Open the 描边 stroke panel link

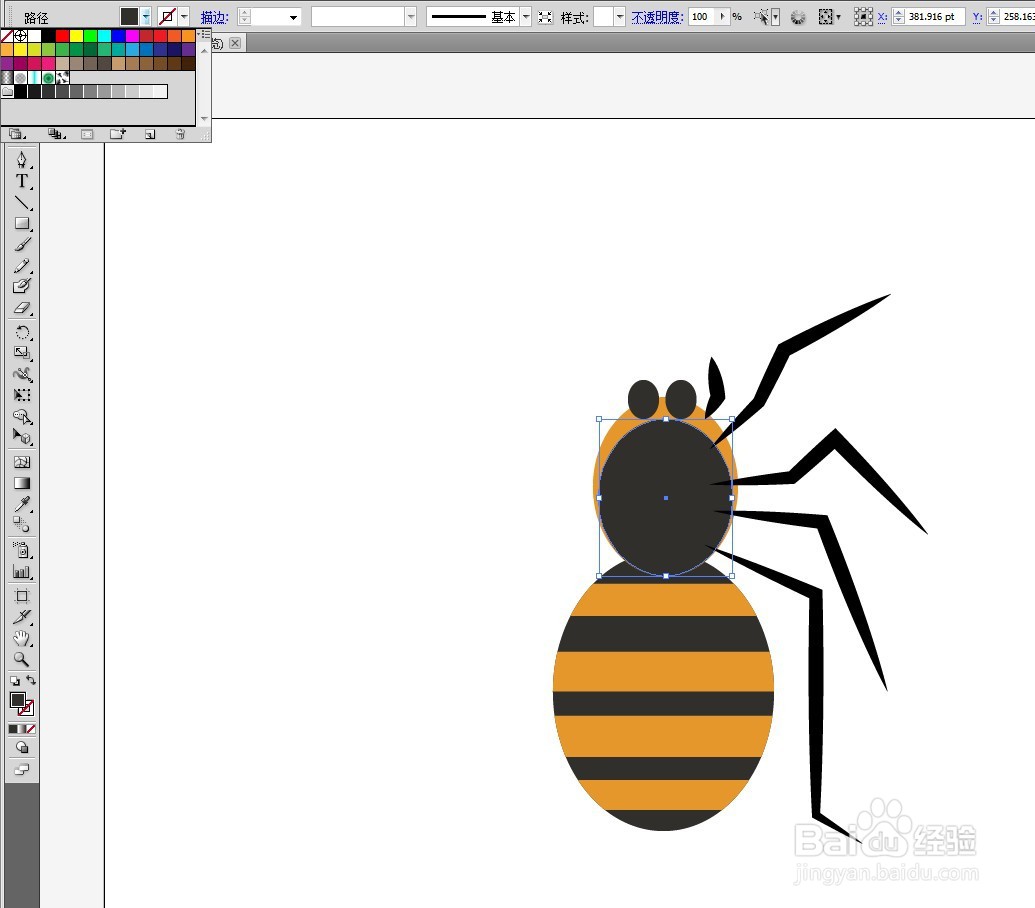coord(215,18)
